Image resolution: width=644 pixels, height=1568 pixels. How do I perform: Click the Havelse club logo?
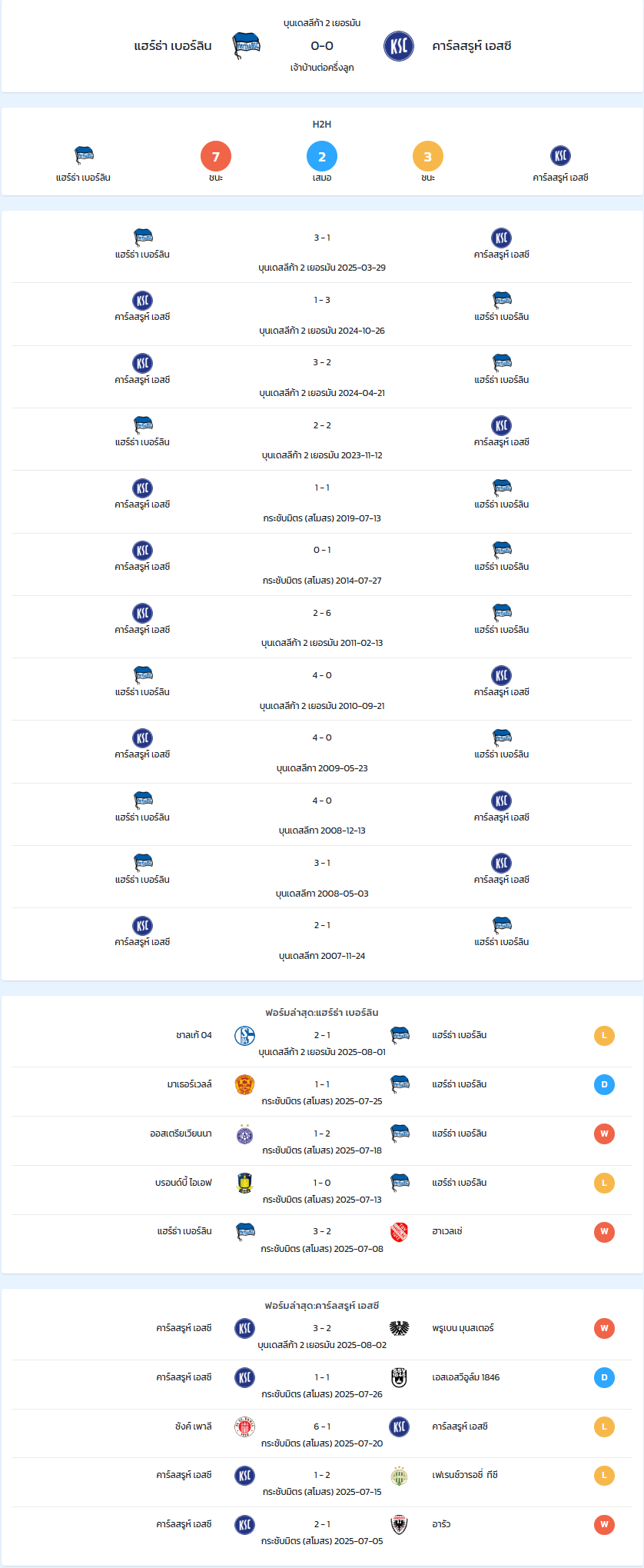click(x=399, y=1233)
